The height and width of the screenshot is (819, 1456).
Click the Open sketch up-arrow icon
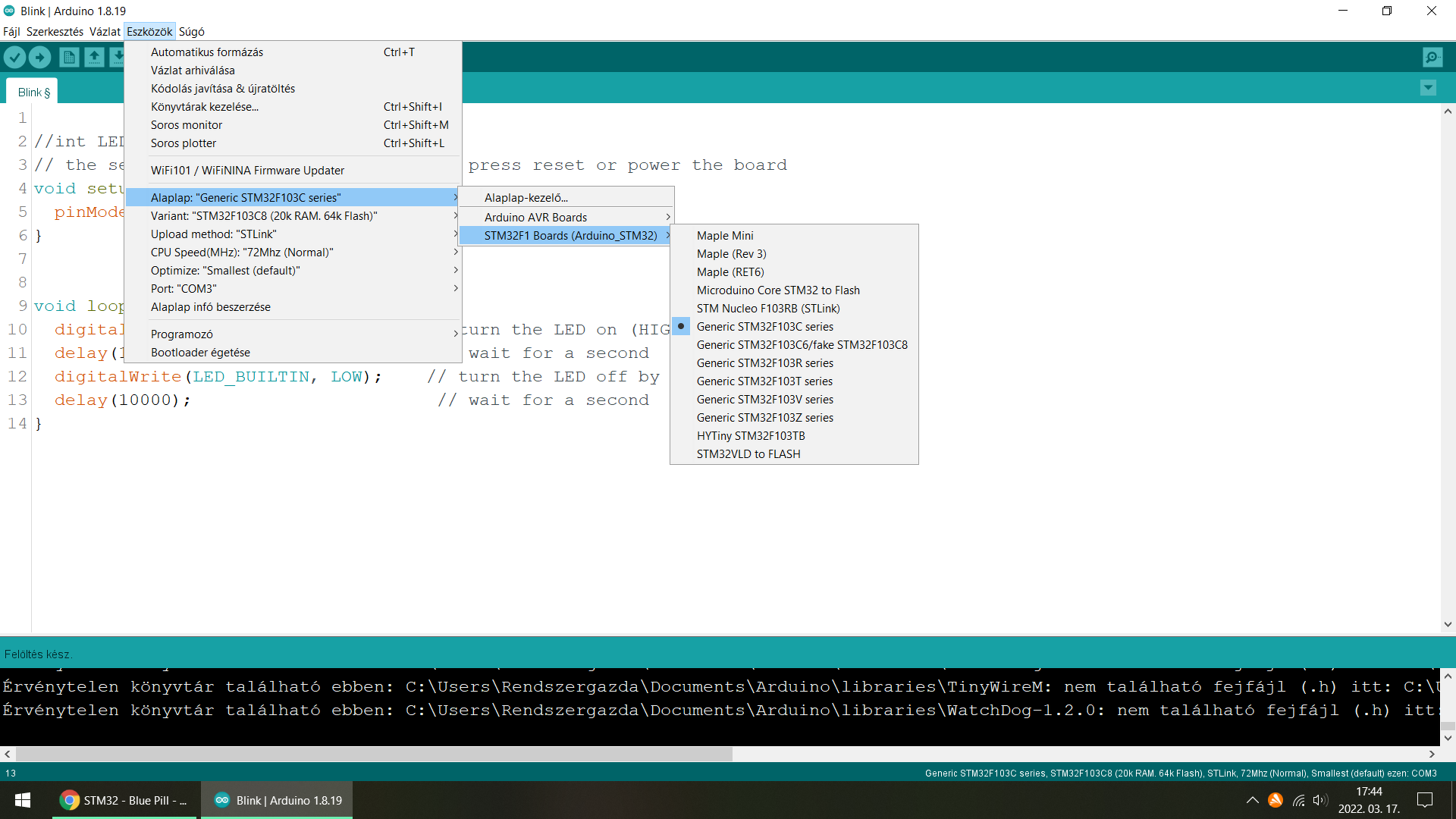pyautogui.click(x=94, y=57)
